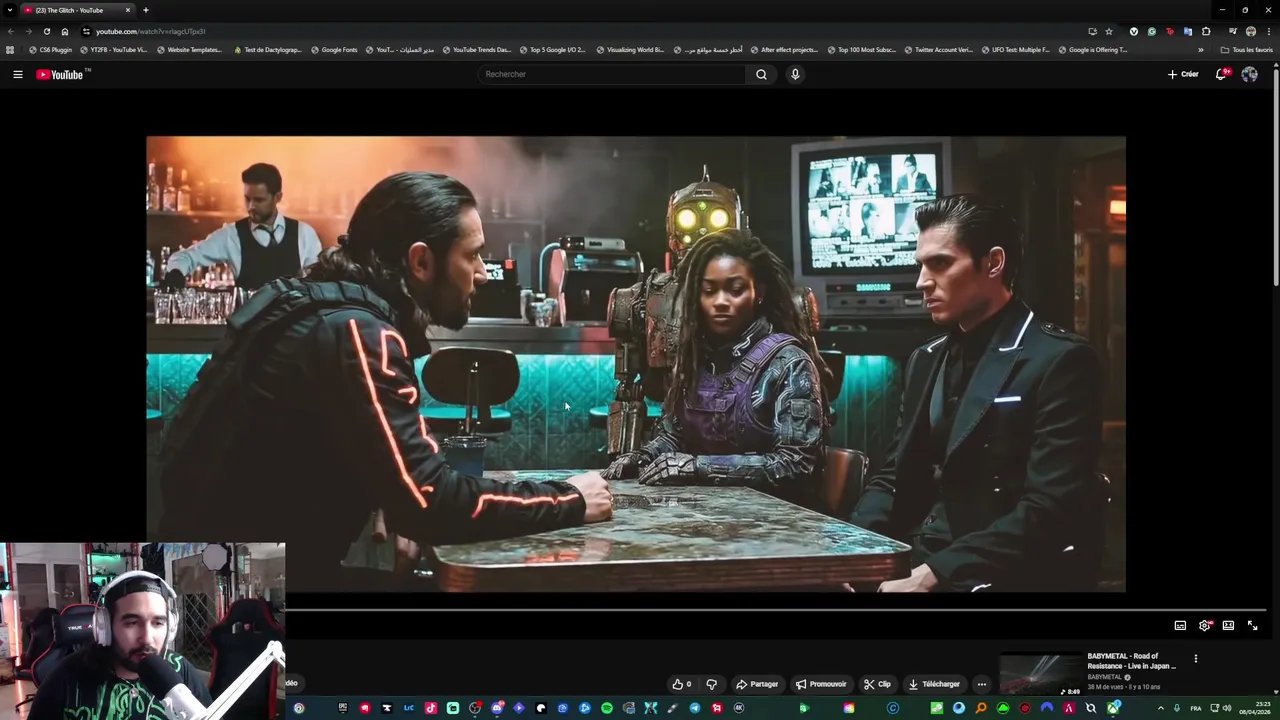Open TikTok from the taskbar
This screenshot has width=1280, height=720.
point(431,708)
